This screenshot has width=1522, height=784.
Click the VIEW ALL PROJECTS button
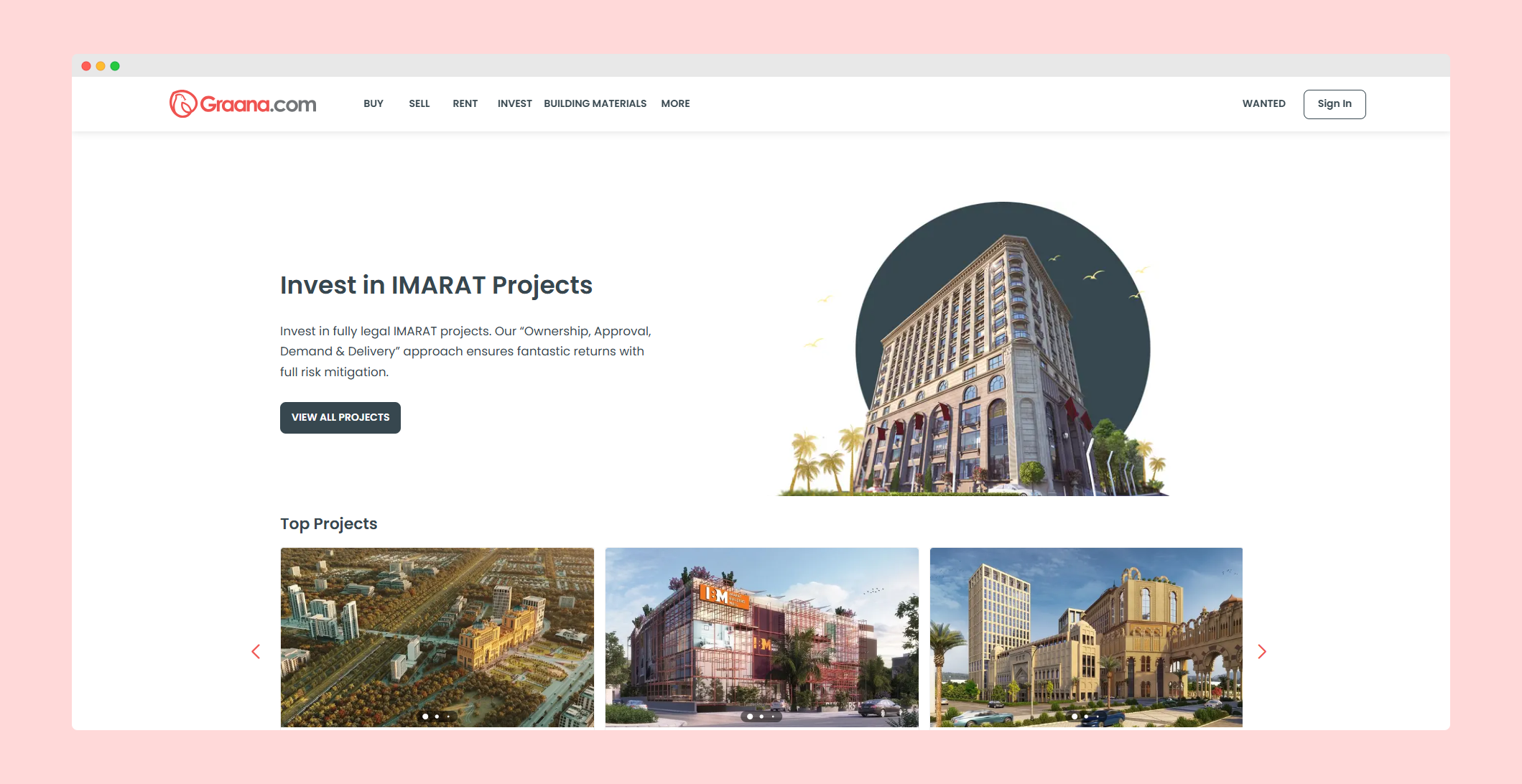pos(340,418)
